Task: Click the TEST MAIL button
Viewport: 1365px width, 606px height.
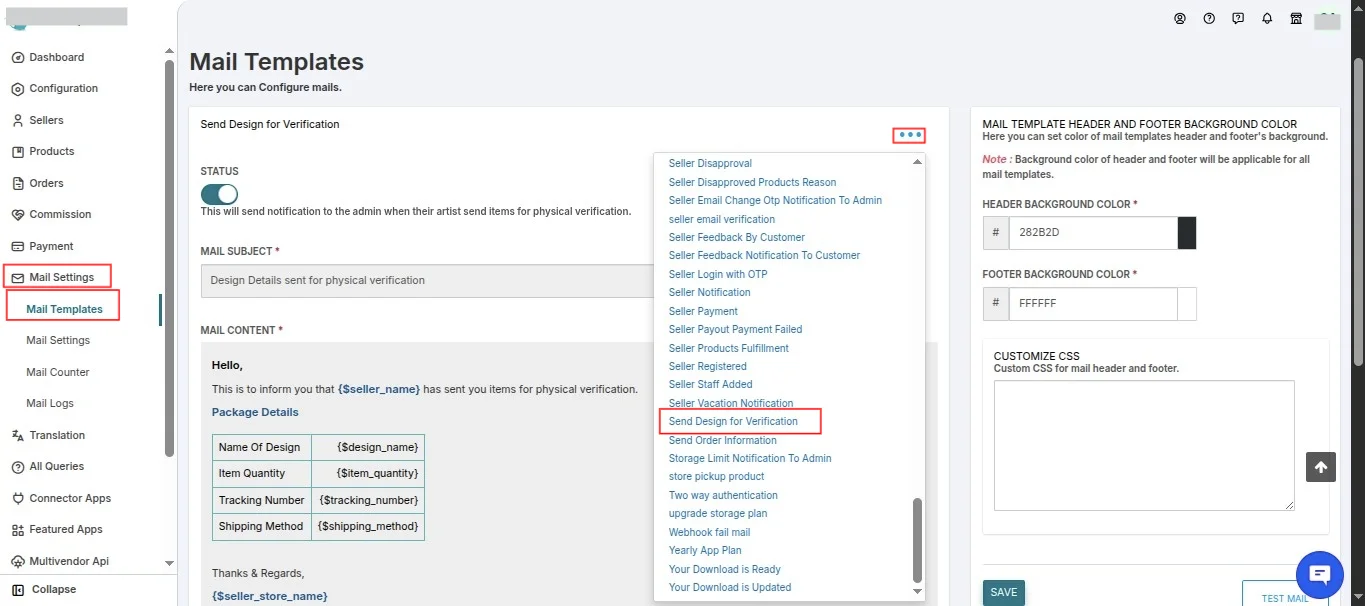Action: click(x=1285, y=596)
